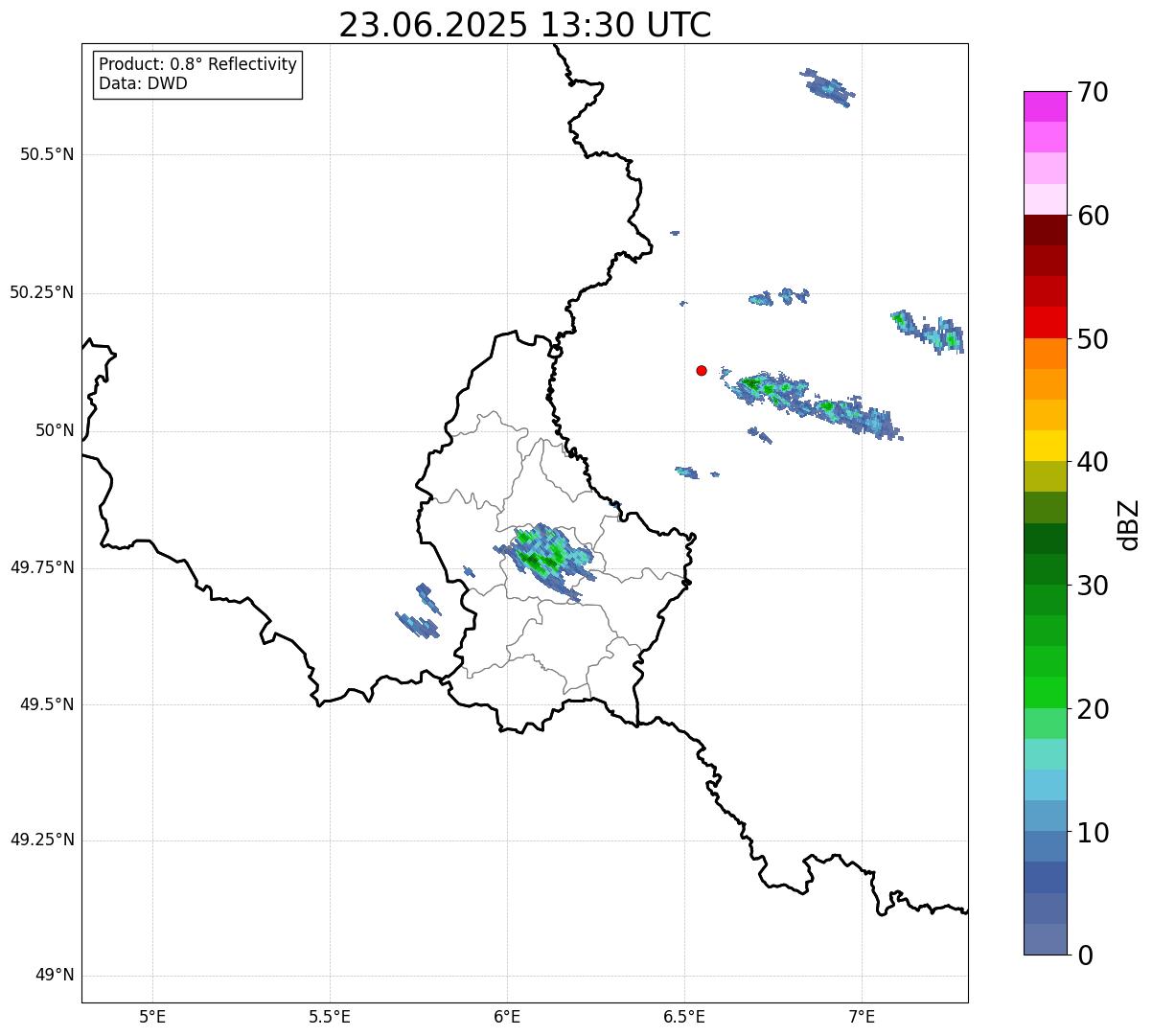Click the 7°E longitude label
1152x1036 pixels.
pos(862,1016)
